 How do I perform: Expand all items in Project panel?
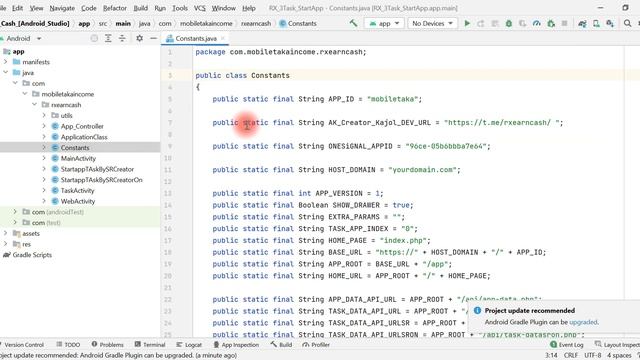click(108, 38)
